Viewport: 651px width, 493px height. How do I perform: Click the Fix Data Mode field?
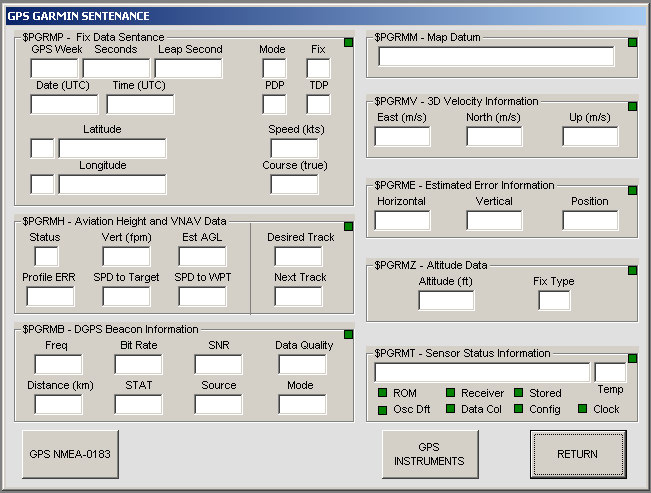point(274,69)
